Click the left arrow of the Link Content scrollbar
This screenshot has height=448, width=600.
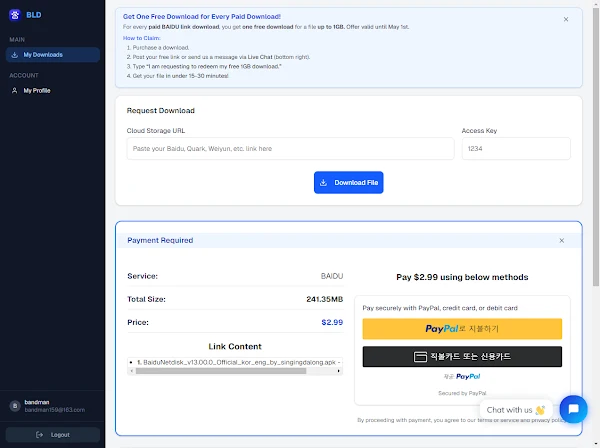[132, 371]
